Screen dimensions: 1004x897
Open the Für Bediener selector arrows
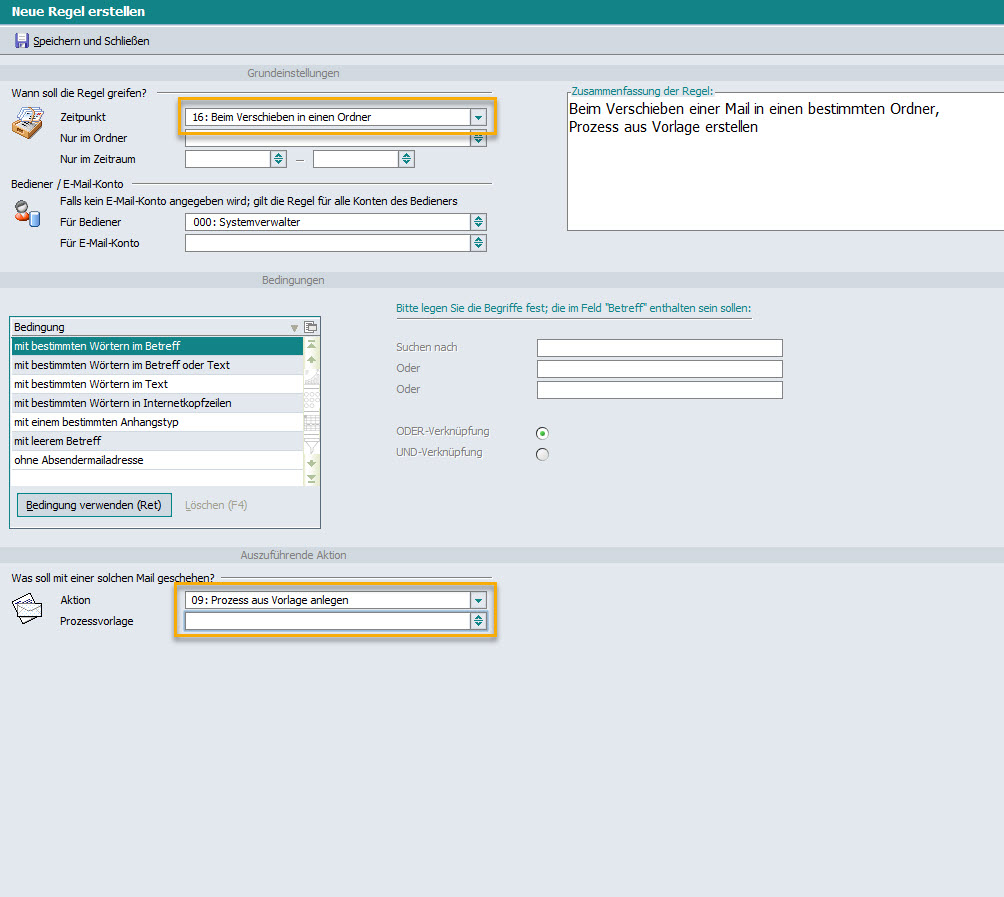(479, 222)
